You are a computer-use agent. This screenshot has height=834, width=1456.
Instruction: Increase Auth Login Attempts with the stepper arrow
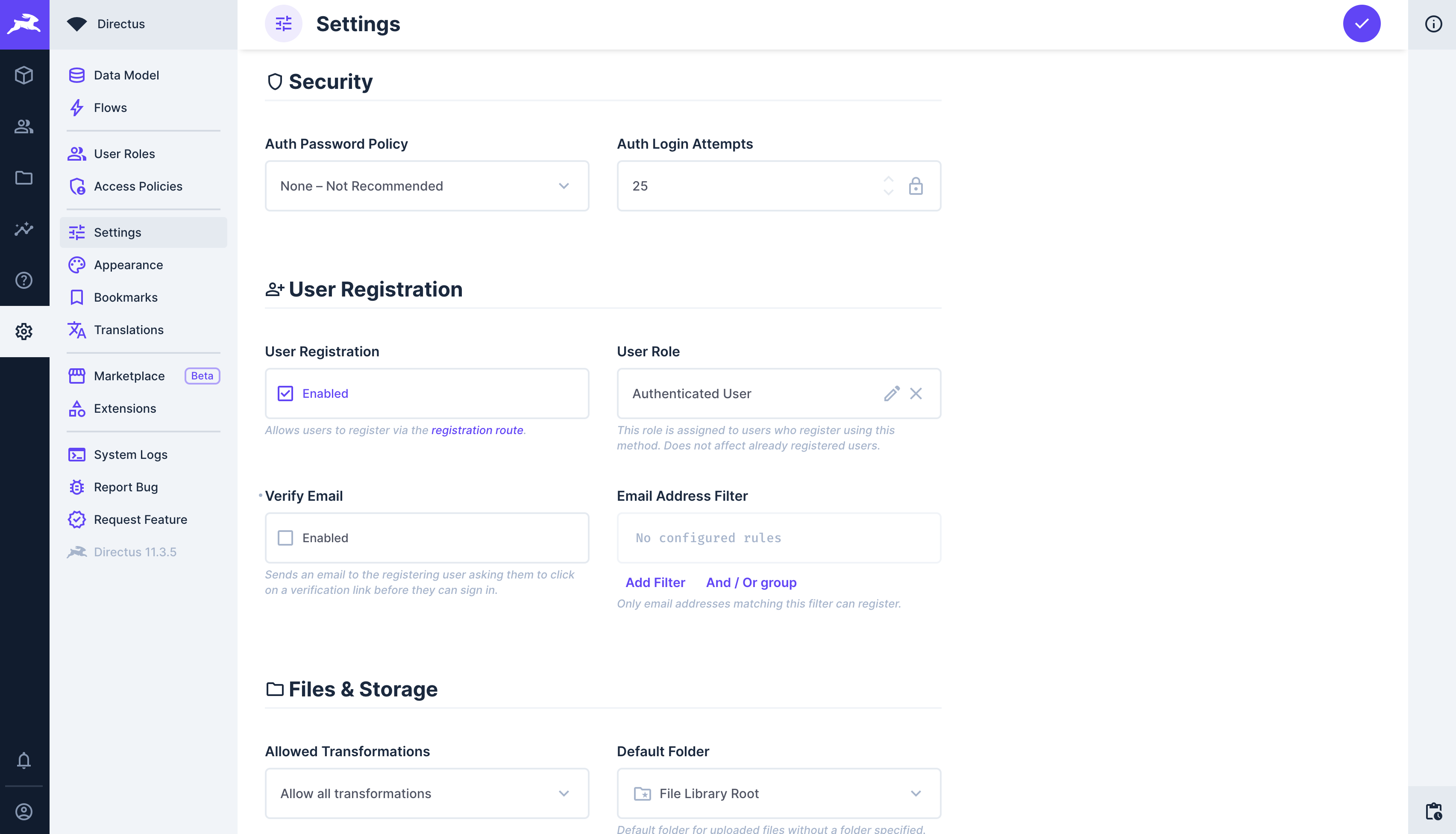pos(888,179)
